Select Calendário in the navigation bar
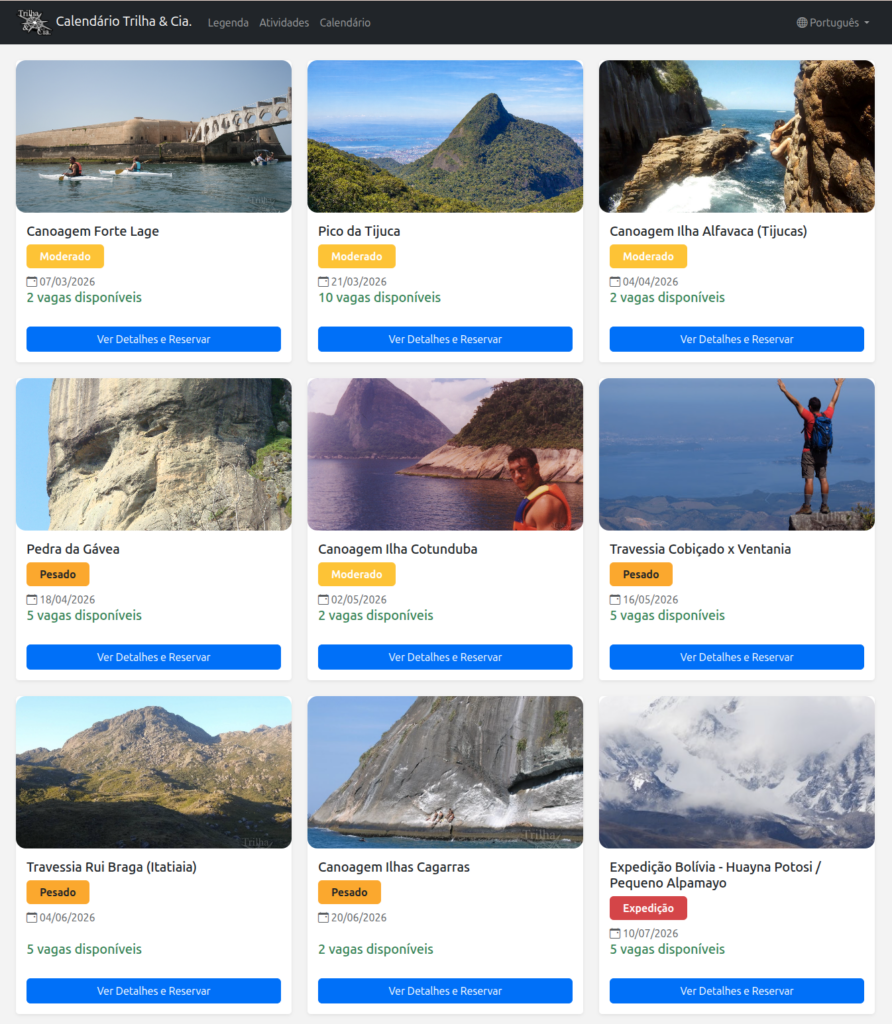The image size is (892, 1024). 345,23
